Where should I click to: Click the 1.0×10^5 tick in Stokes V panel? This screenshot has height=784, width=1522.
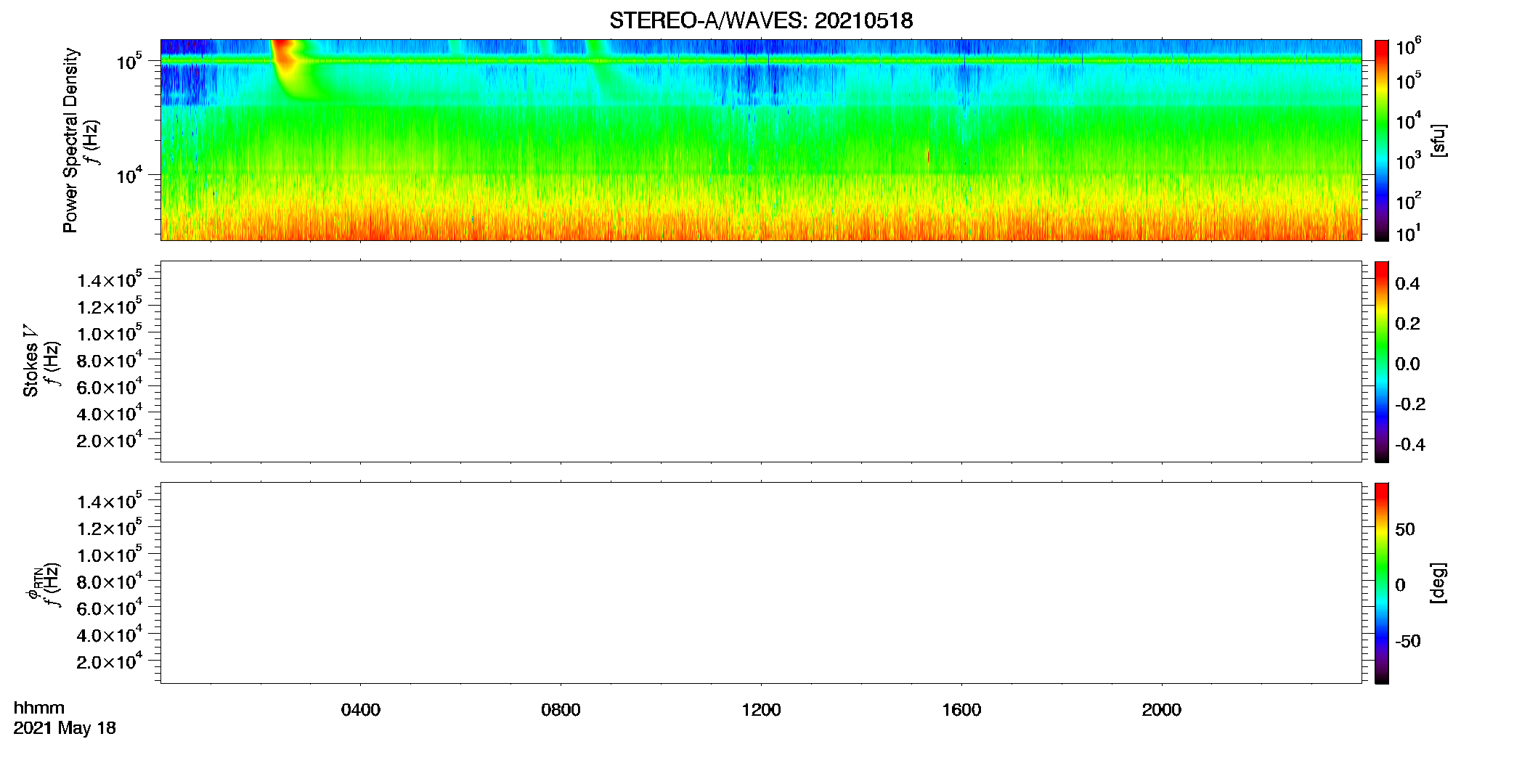tap(110, 332)
